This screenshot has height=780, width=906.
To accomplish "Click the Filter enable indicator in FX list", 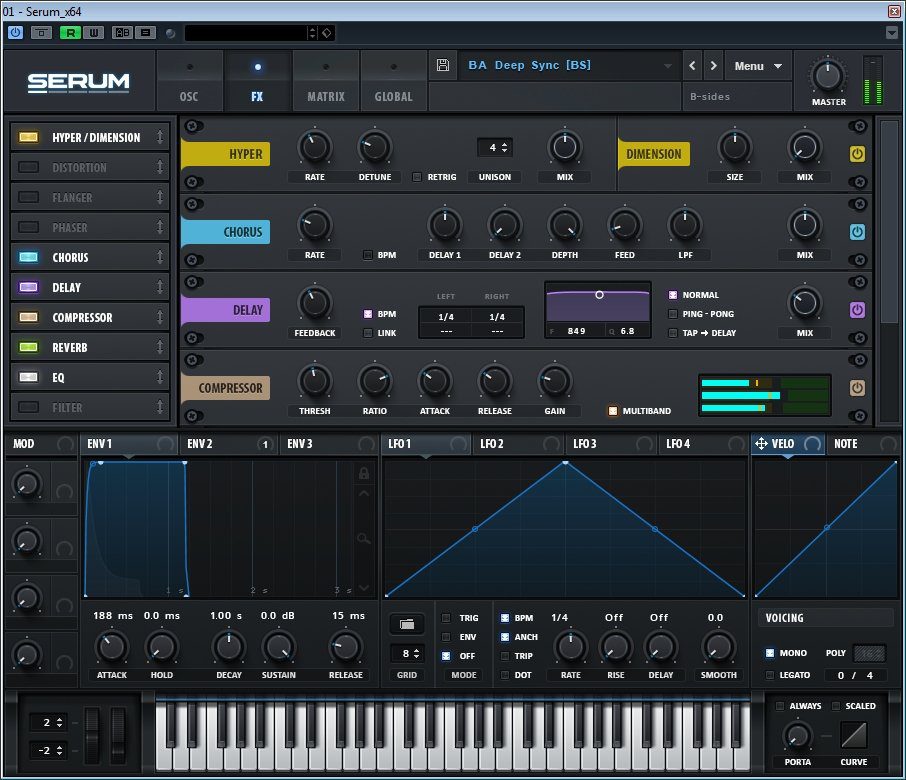I will 28,407.
